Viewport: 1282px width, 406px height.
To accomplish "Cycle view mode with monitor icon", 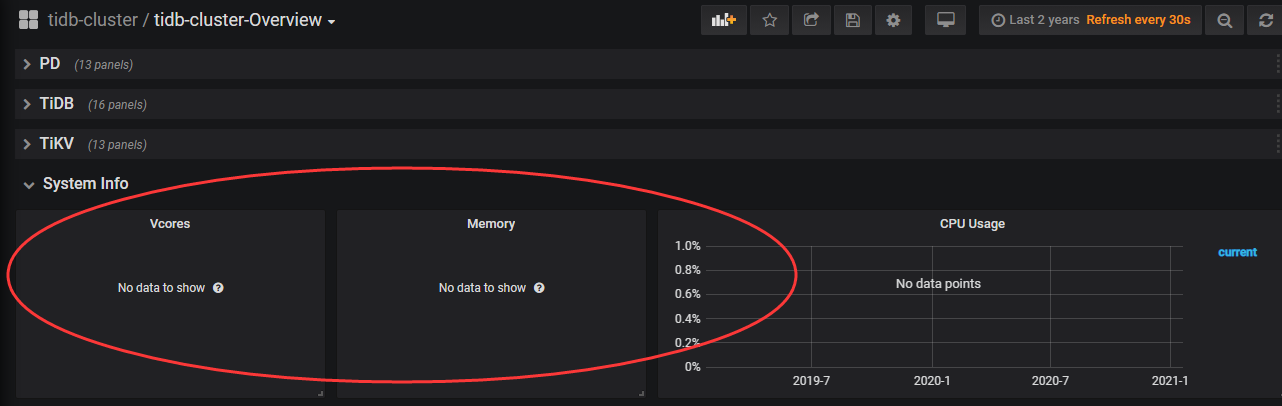I will click(x=945, y=20).
